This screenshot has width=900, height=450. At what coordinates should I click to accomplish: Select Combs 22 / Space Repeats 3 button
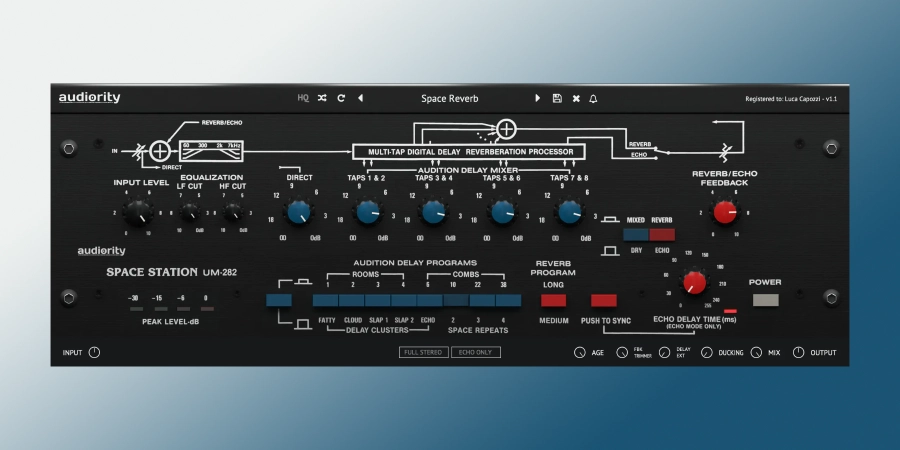click(x=482, y=300)
